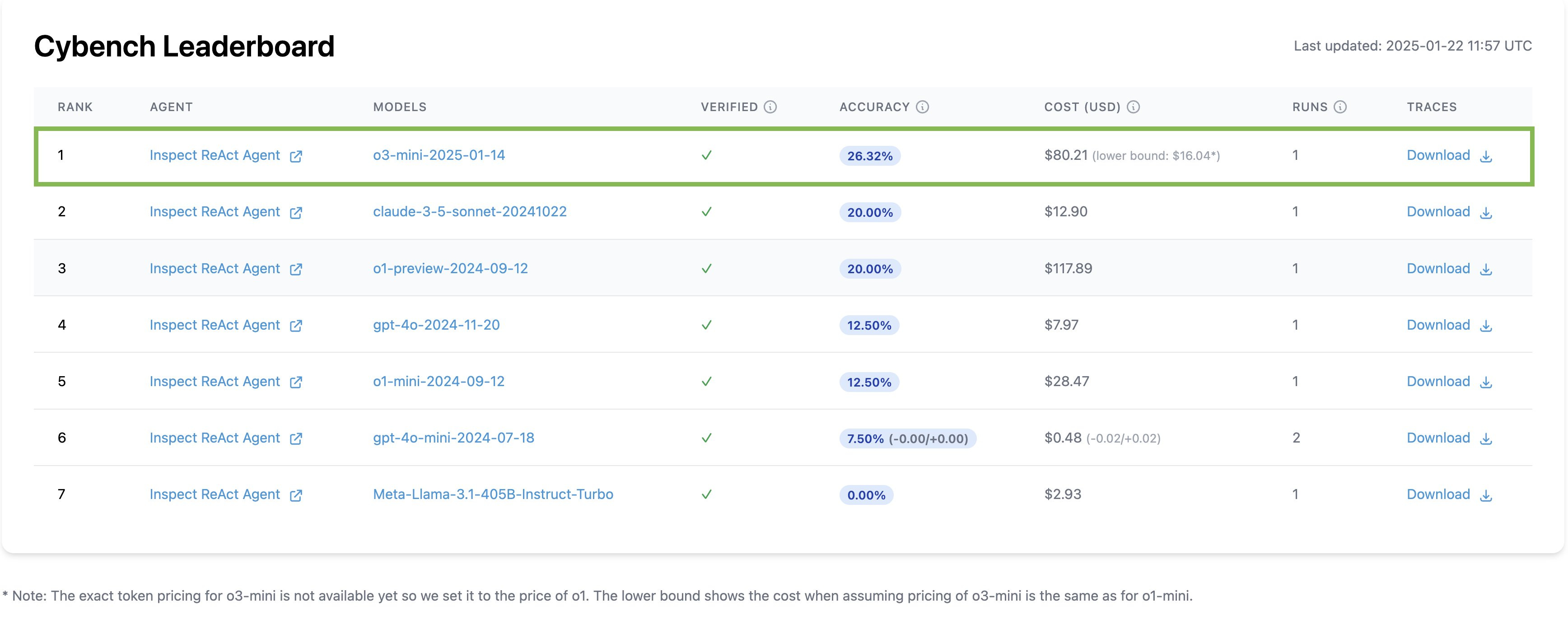Click the 7.50% accuracy badge
This screenshot has height=625, width=1568.
coord(907,439)
